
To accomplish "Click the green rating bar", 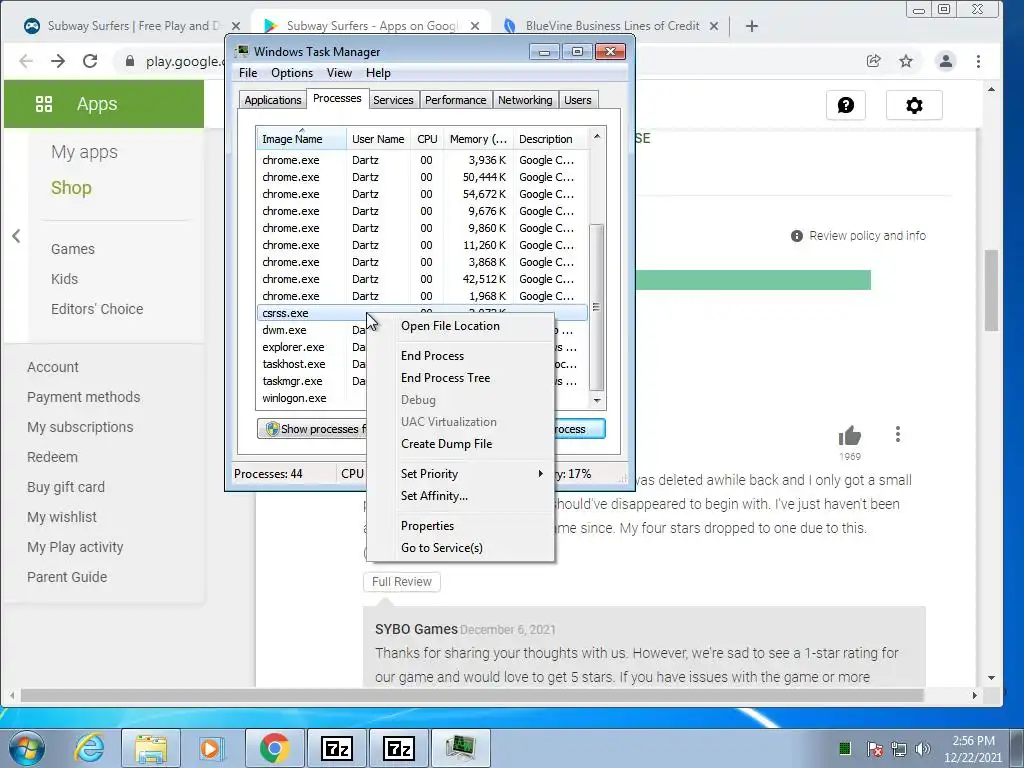I will pyautogui.click(x=753, y=280).
